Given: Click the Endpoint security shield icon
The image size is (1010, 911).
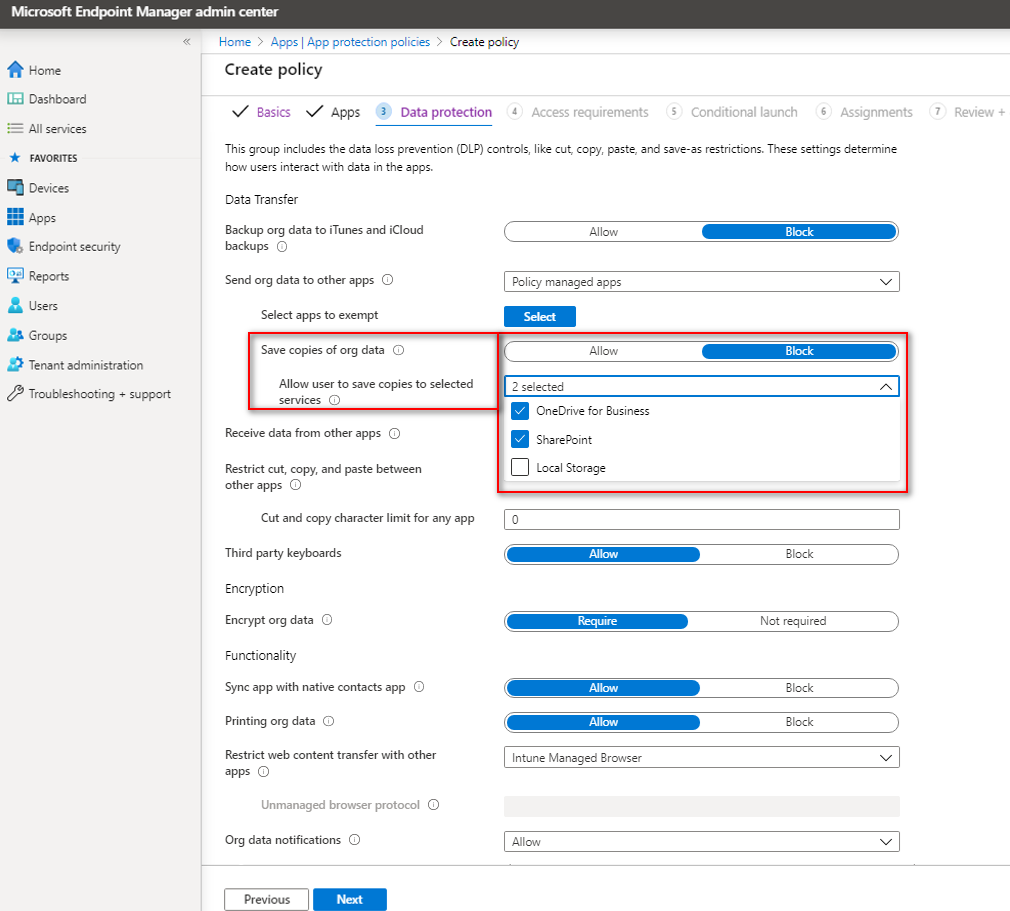Looking at the screenshot, I should [x=15, y=246].
